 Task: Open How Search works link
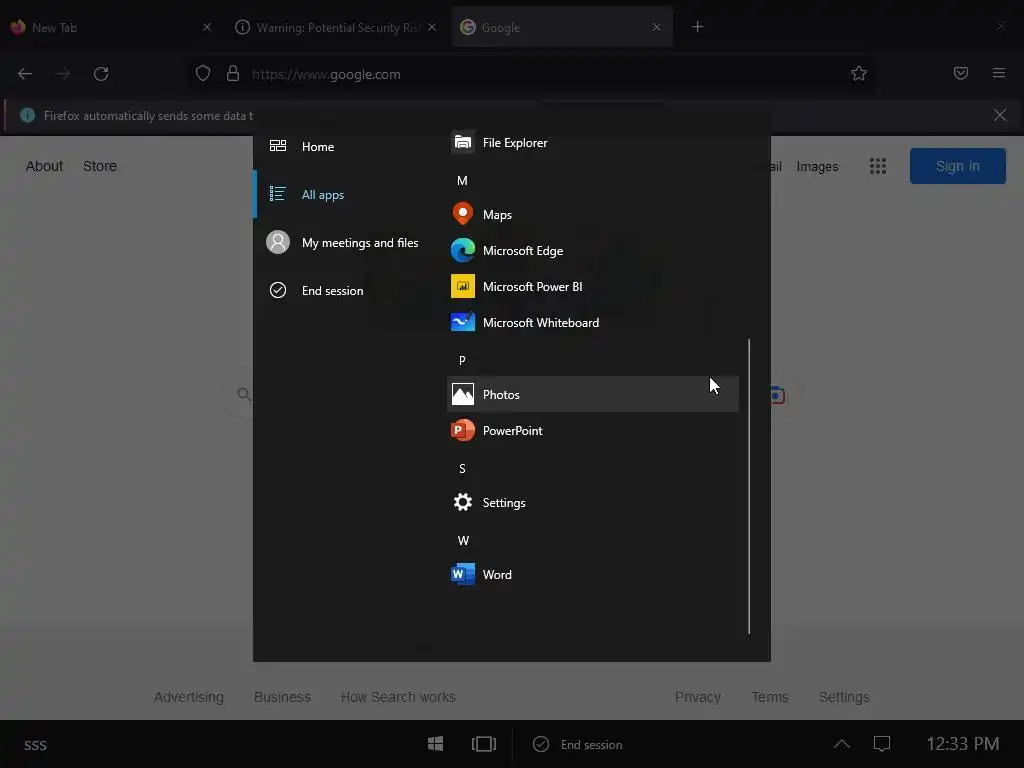pos(398,697)
